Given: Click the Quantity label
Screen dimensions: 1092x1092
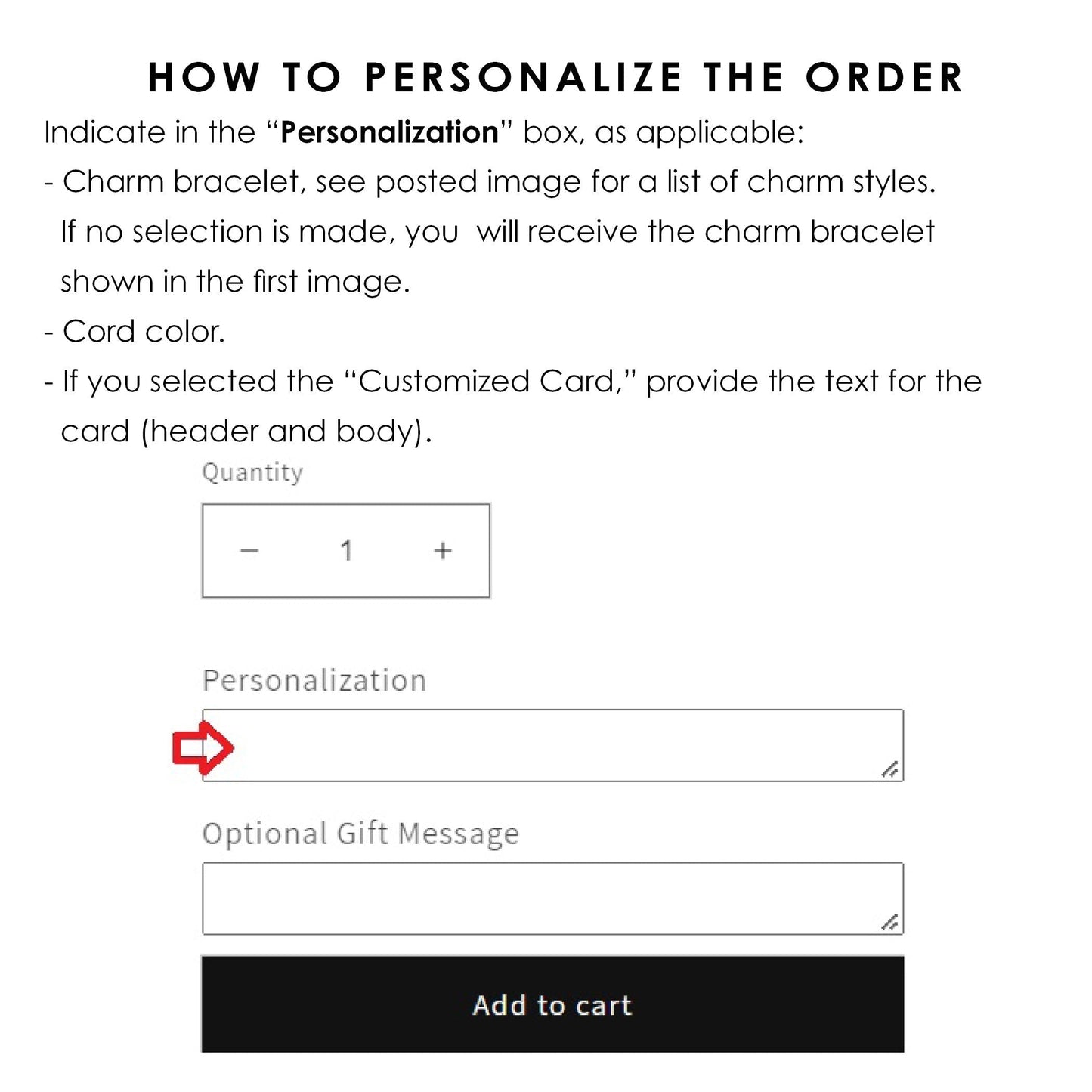Looking at the screenshot, I should click(x=252, y=472).
